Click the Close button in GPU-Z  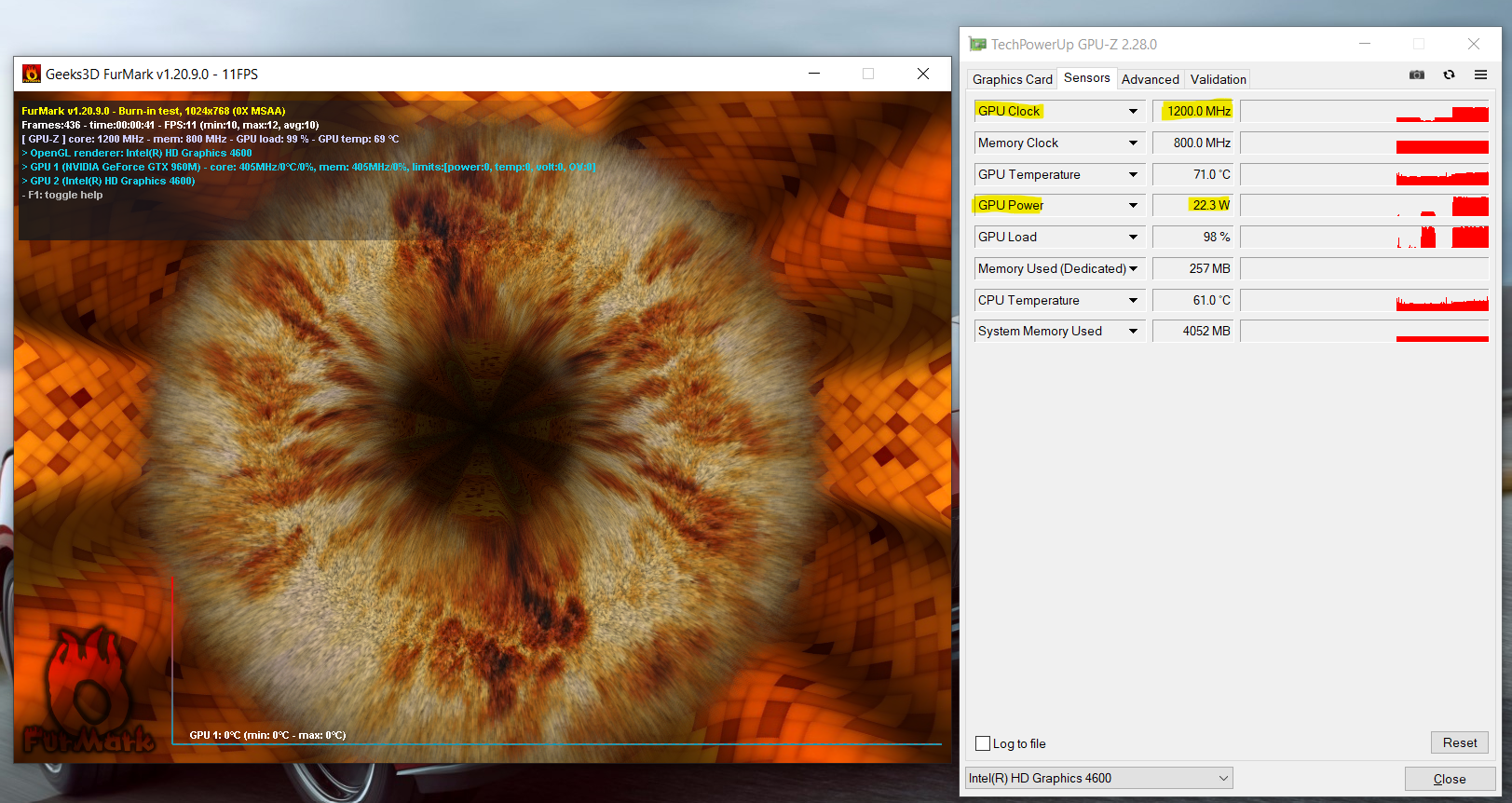pos(1450,779)
